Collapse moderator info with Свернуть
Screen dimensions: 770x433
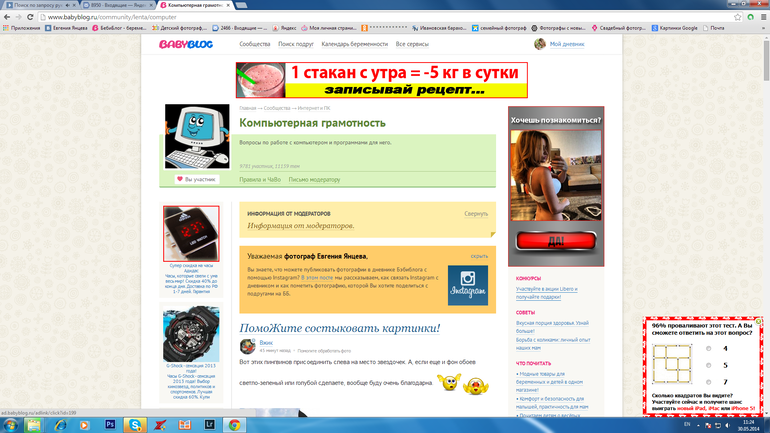476,214
